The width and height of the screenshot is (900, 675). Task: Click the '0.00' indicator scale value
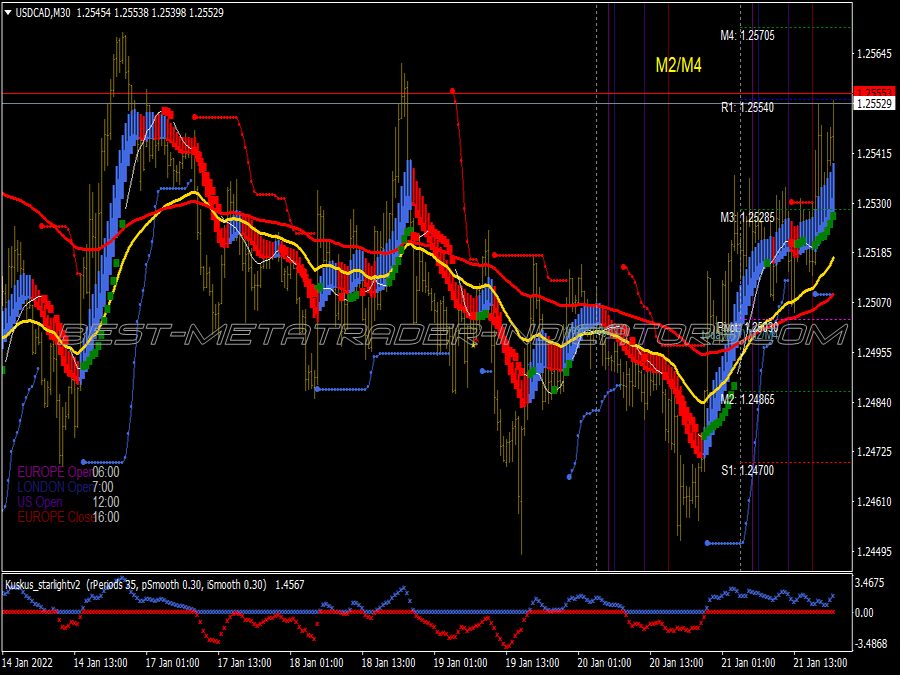tap(864, 613)
